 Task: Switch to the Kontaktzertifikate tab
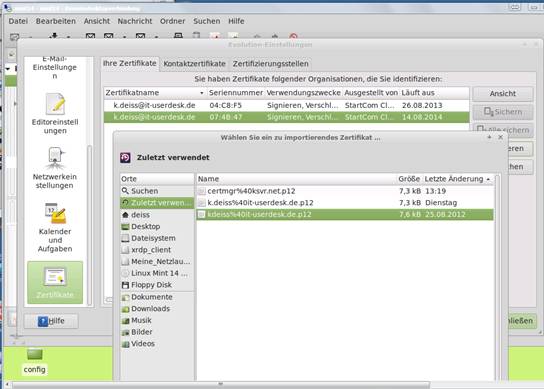click(194, 64)
